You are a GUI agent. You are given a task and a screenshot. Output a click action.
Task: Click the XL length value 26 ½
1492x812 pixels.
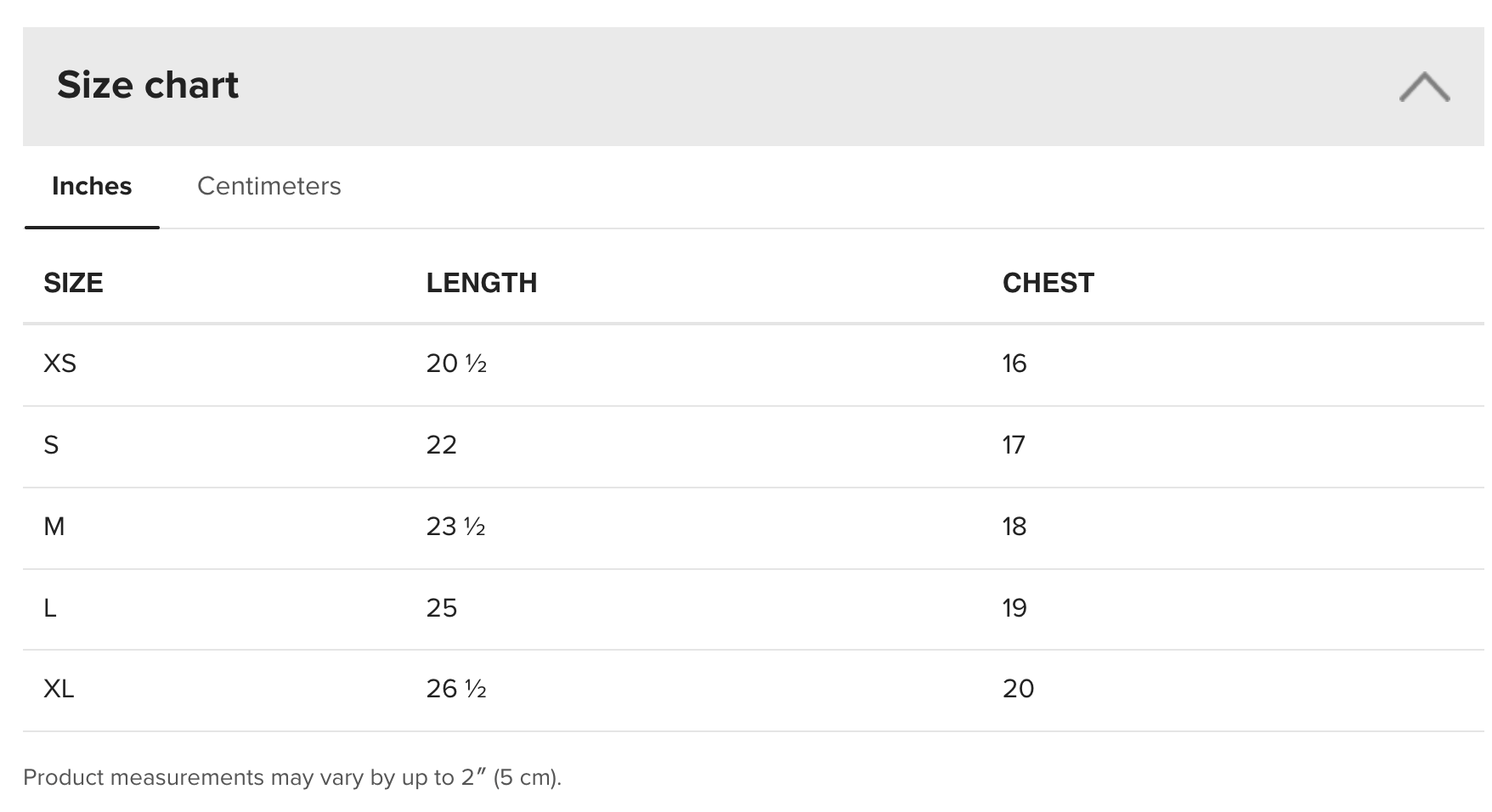click(x=456, y=689)
